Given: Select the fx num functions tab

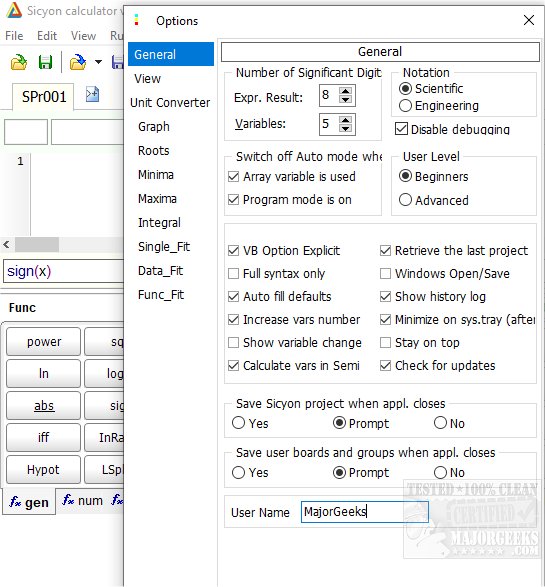Looking at the screenshot, I should click(x=82, y=500).
